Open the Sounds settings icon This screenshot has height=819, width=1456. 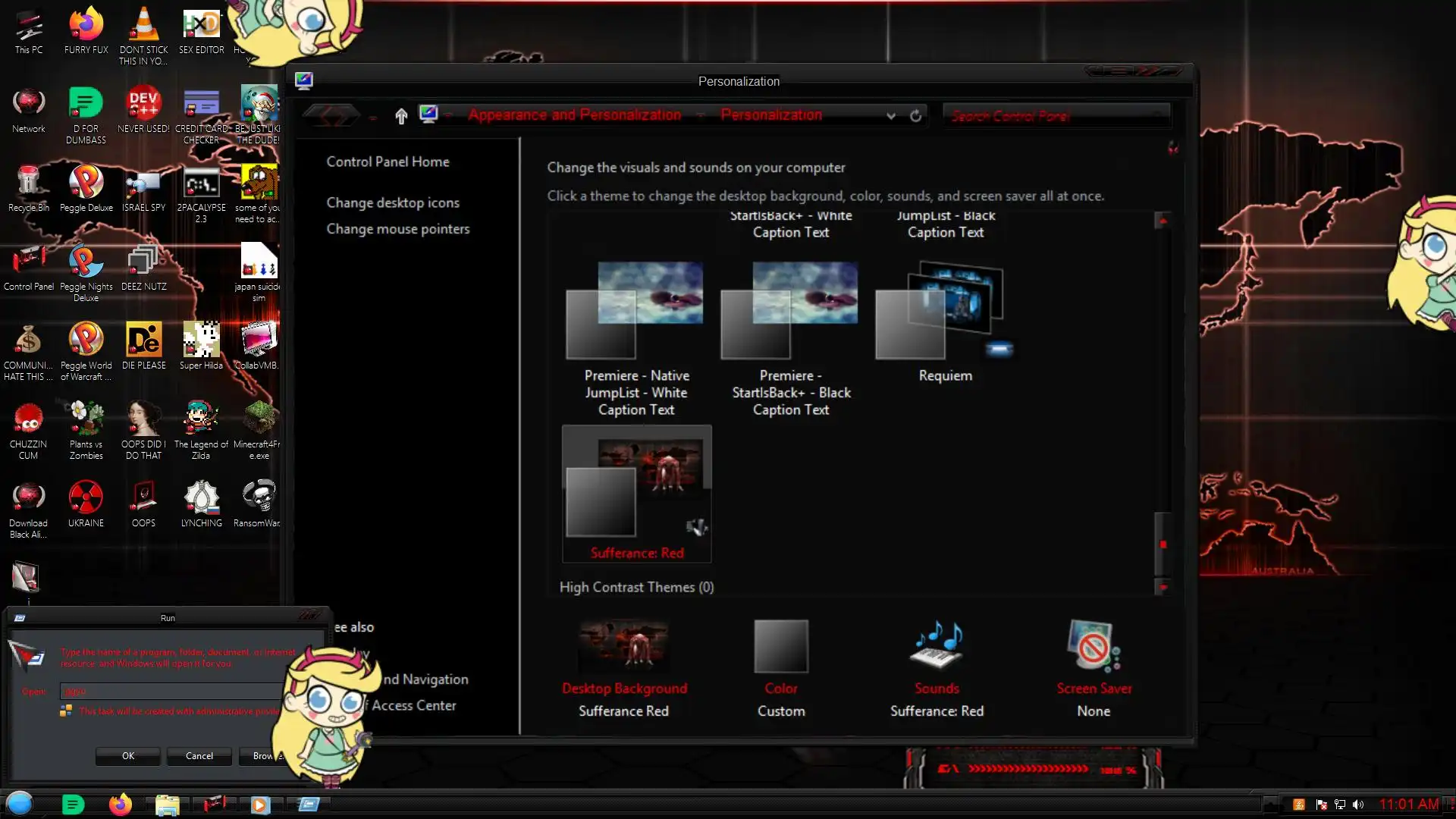pyautogui.click(x=937, y=646)
